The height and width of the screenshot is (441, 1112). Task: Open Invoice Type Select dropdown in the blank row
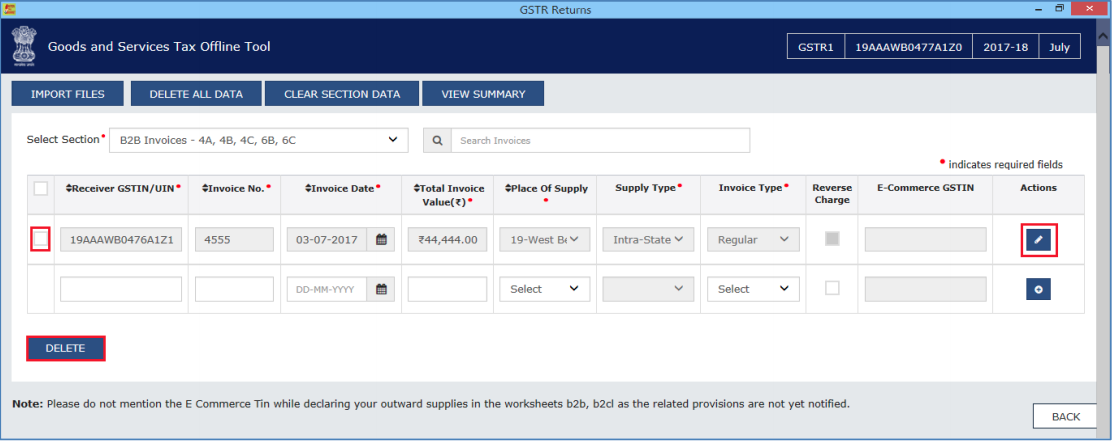point(753,289)
